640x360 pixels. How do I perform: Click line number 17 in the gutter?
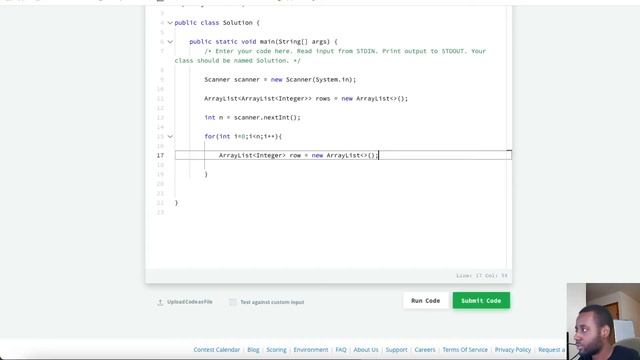click(x=160, y=155)
